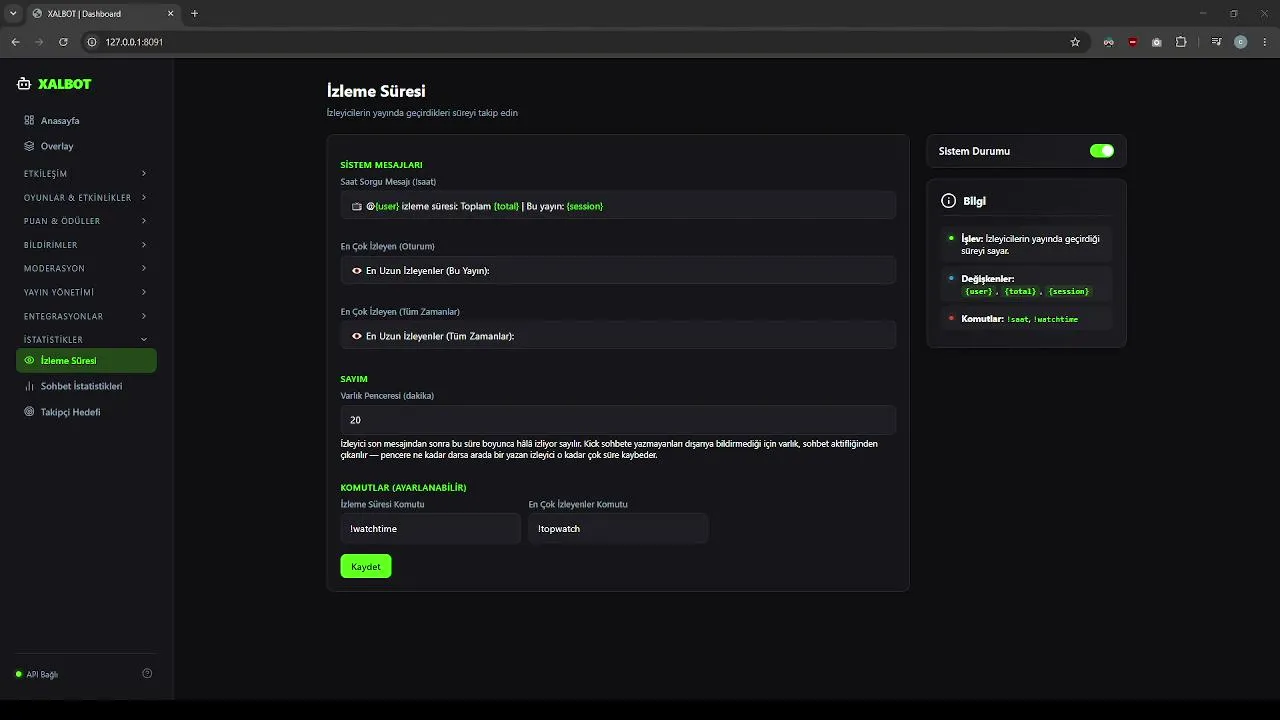Click the {total} variable tag in Bilgi

(1020, 291)
